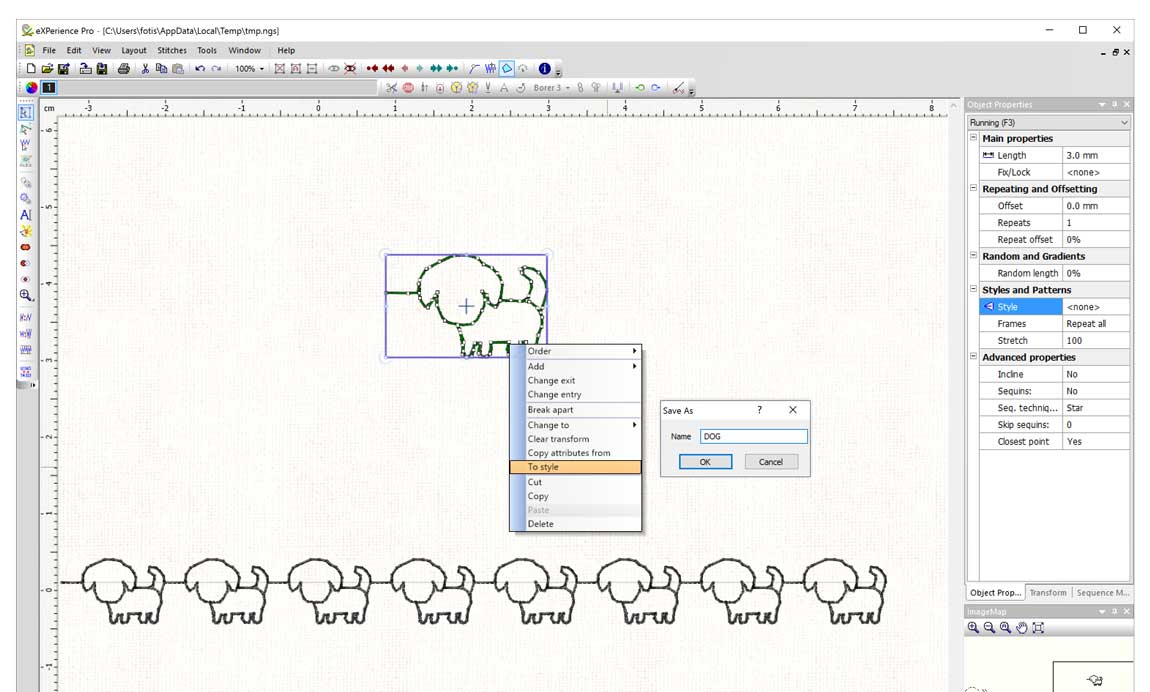
Task: Cut selection with the scissors toolbar icon
Action: pos(145,69)
